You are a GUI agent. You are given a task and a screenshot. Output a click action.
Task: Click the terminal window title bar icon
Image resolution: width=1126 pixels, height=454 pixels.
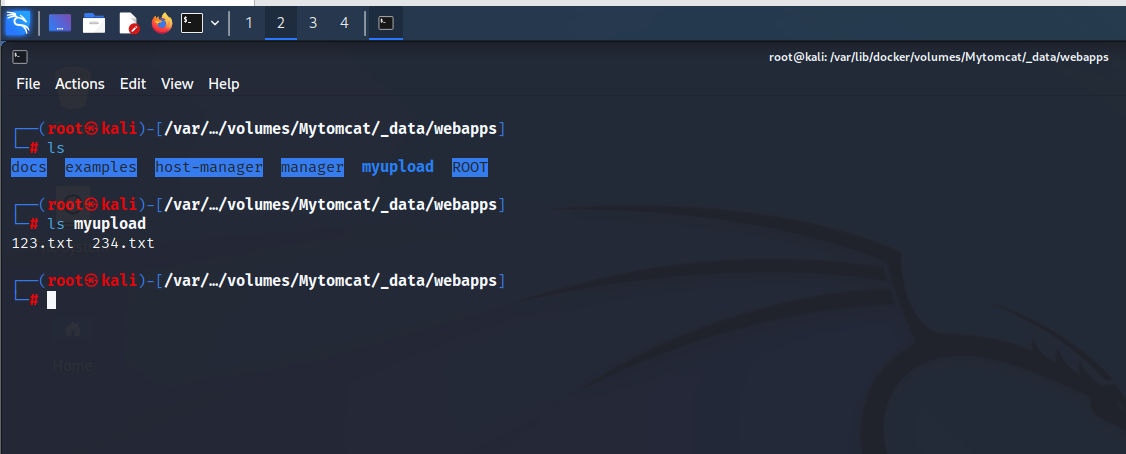click(20, 57)
